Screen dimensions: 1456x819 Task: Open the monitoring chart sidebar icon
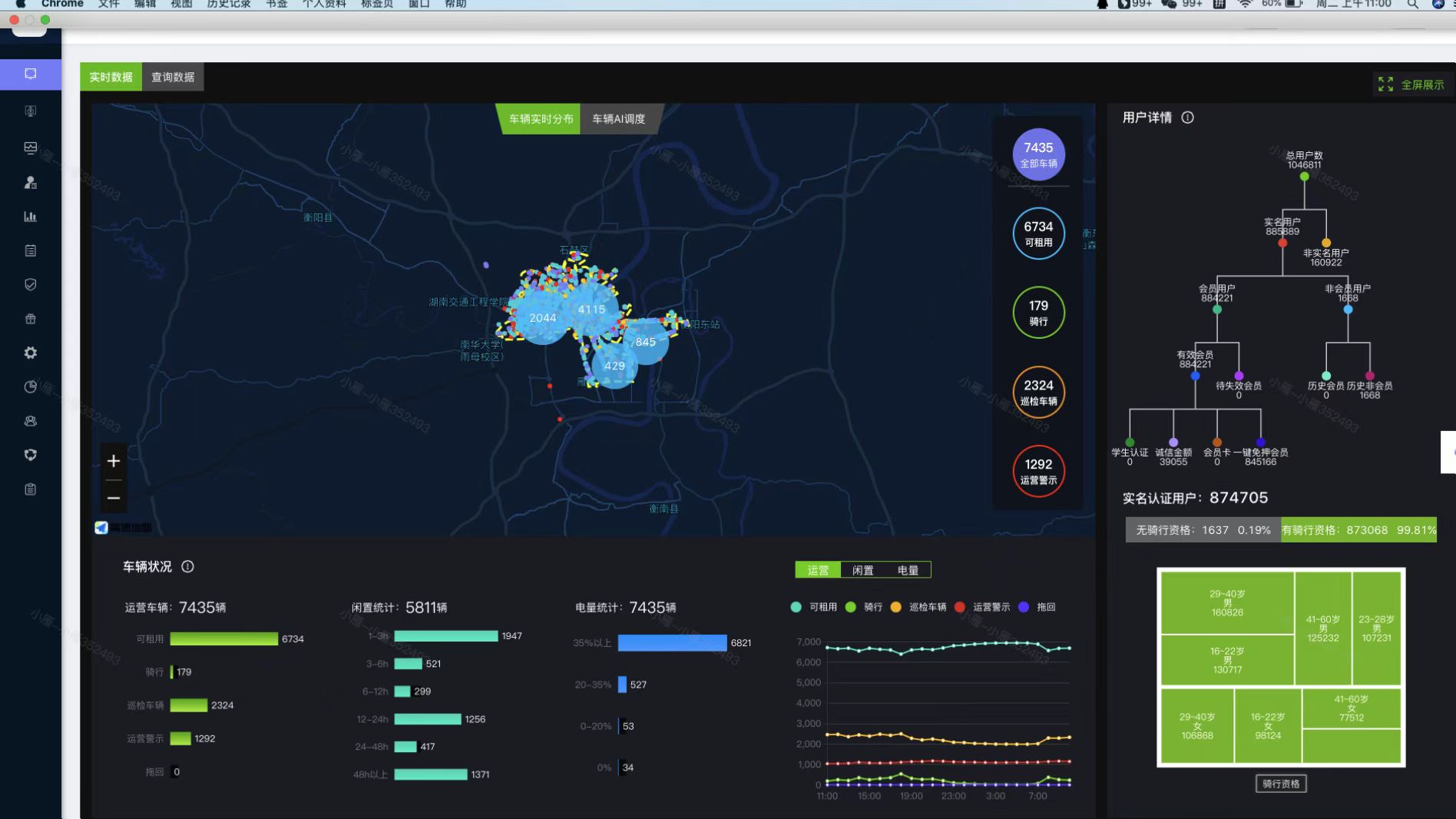click(31, 148)
